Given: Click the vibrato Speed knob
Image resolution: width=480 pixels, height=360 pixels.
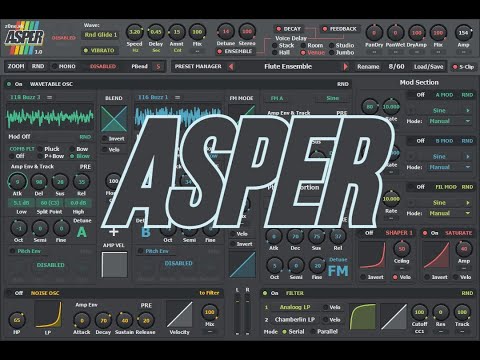Looking at the screenshot, I should click(x=135, y=32).
